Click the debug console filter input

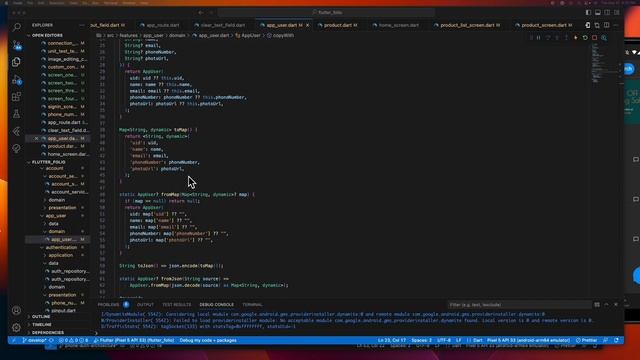pos(519,304)
